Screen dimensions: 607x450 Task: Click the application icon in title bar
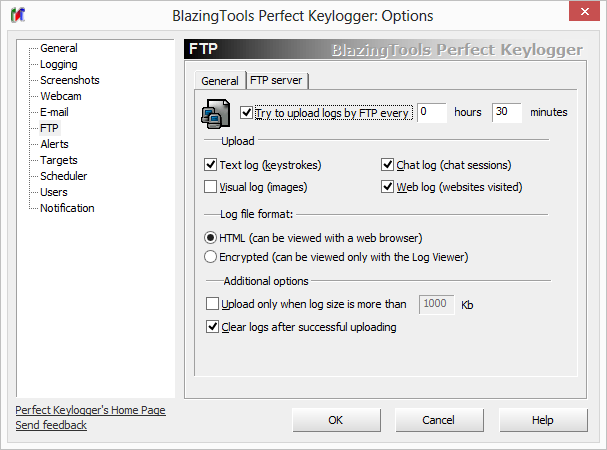click(x=18, y=15)
